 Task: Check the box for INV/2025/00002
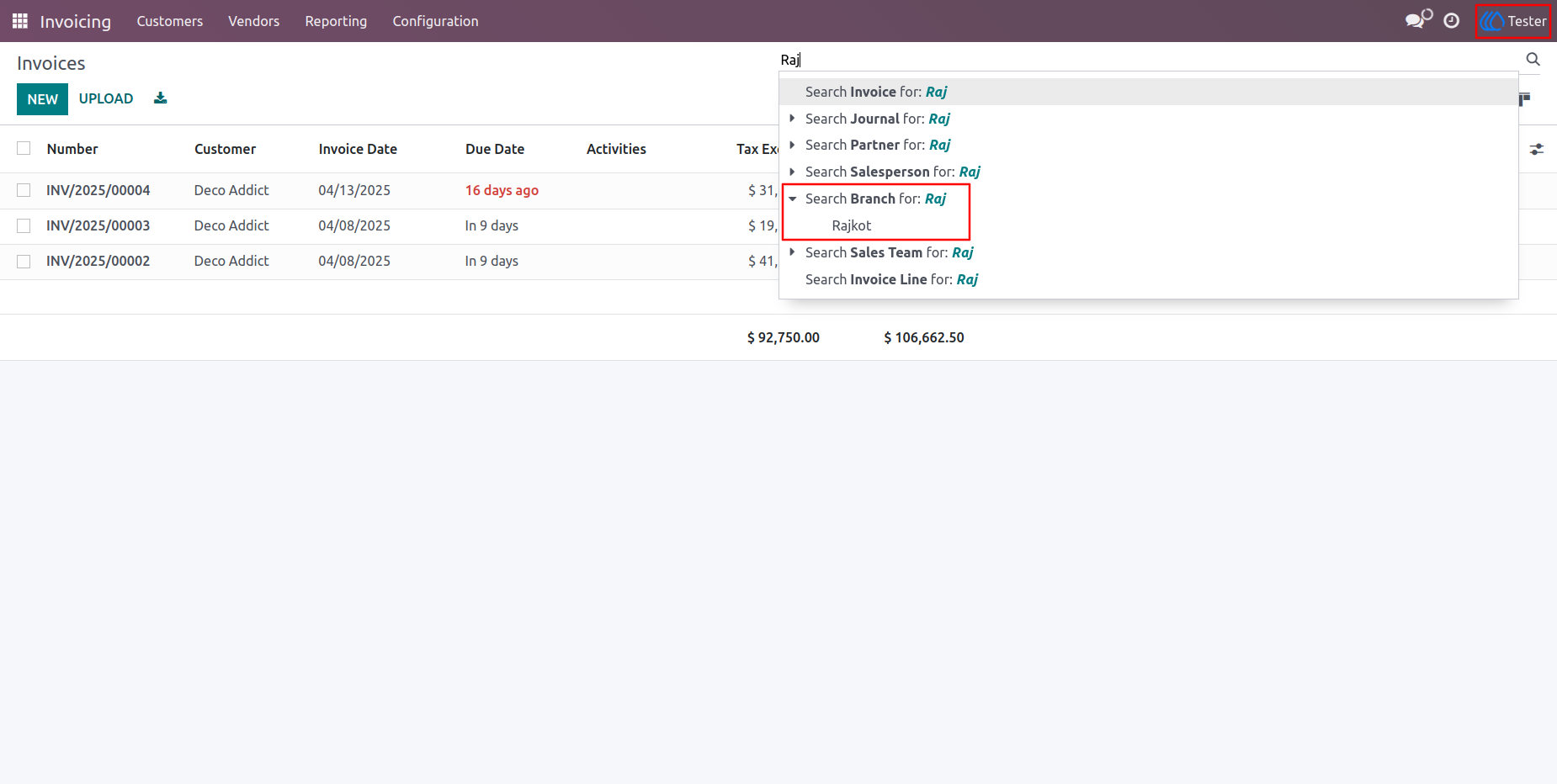(x=24, y=261)
